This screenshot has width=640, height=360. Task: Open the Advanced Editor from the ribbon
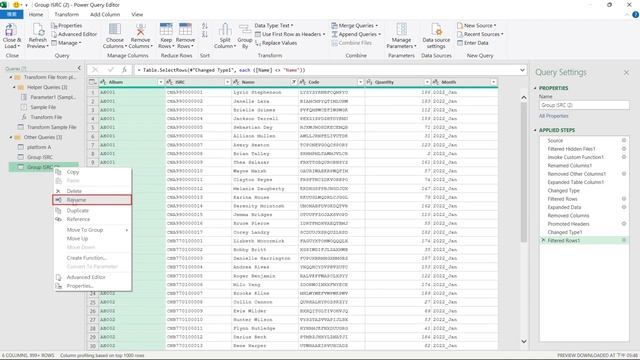(x=74, y=34)
